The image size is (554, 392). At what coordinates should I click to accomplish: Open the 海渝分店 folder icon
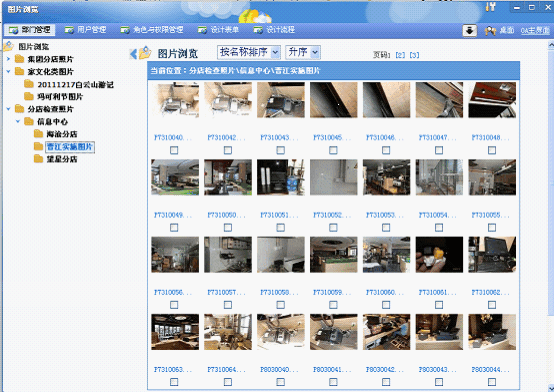(38, 134)
